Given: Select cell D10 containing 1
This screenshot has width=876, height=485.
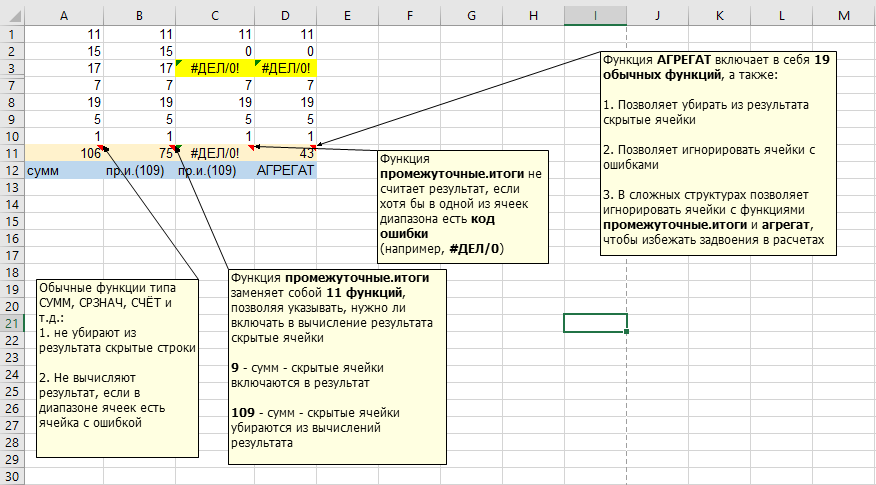Looking at the screenshot, I should click(x=285, y=136).
